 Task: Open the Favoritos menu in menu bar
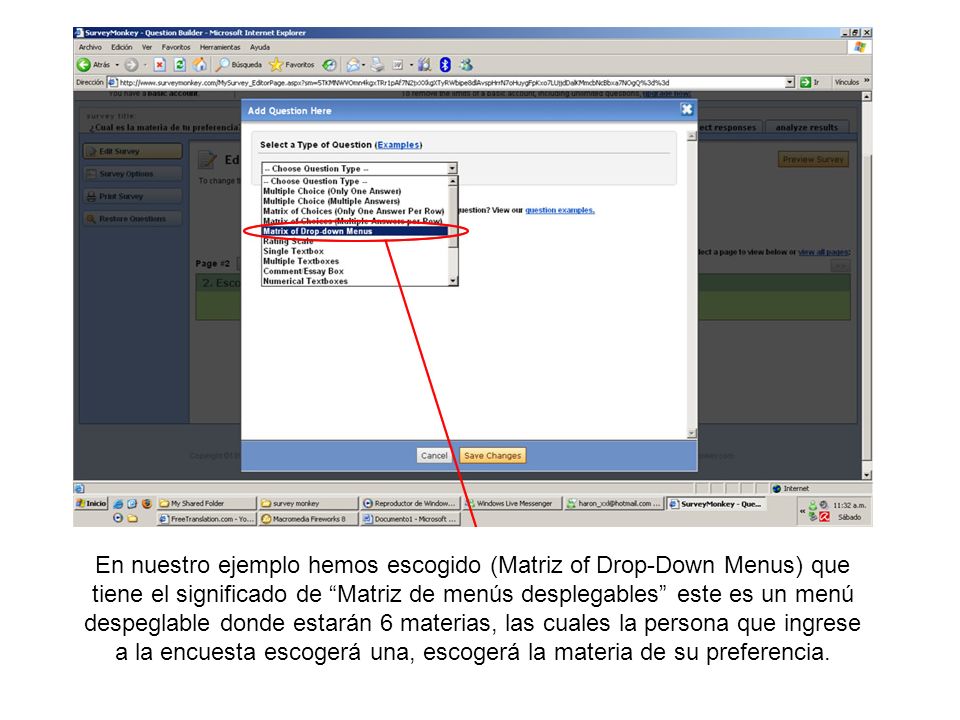(x=176, y=47)
